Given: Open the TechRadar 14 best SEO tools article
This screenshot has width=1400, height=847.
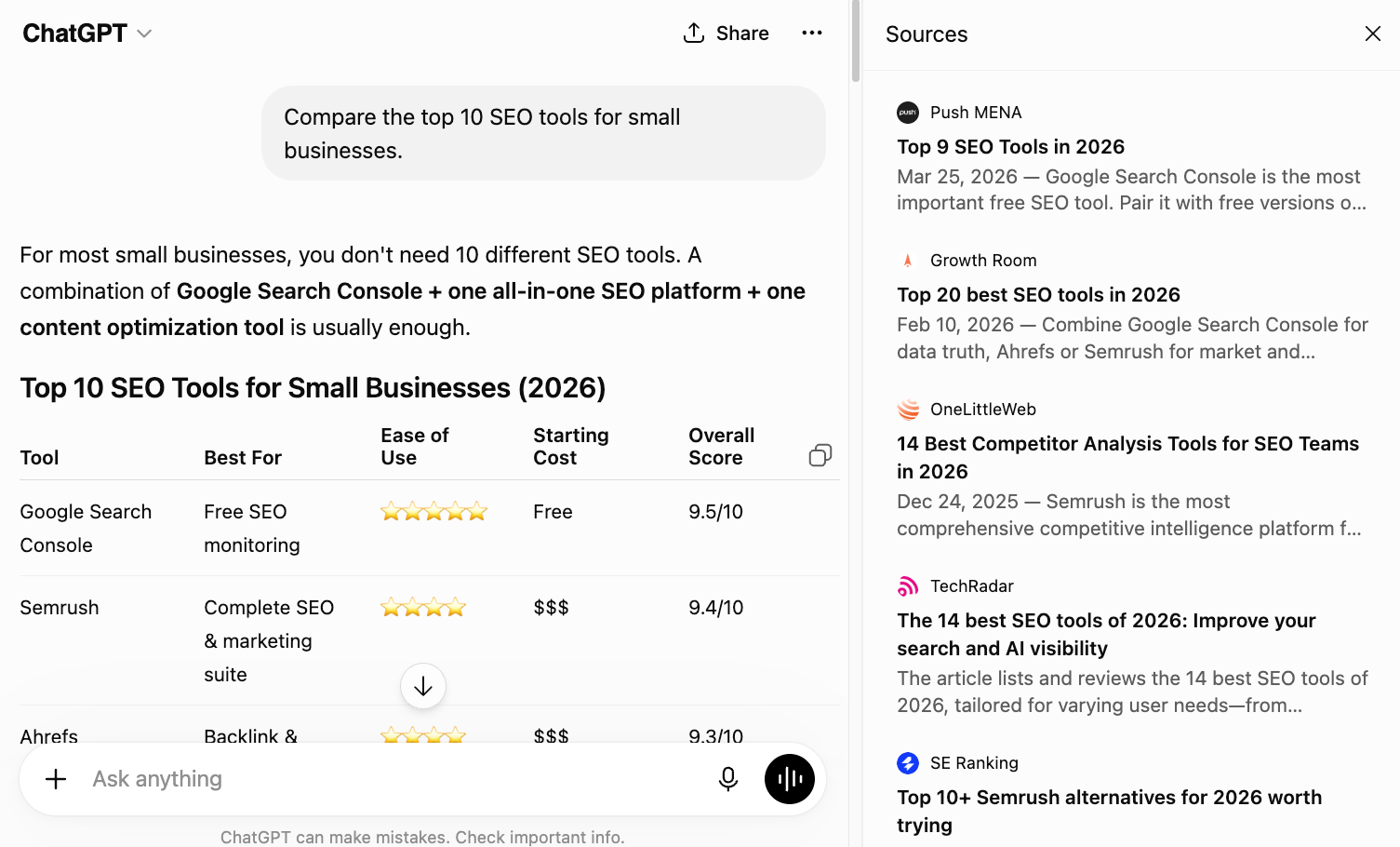Looking at the screenshot, I should coord(1106,634).
